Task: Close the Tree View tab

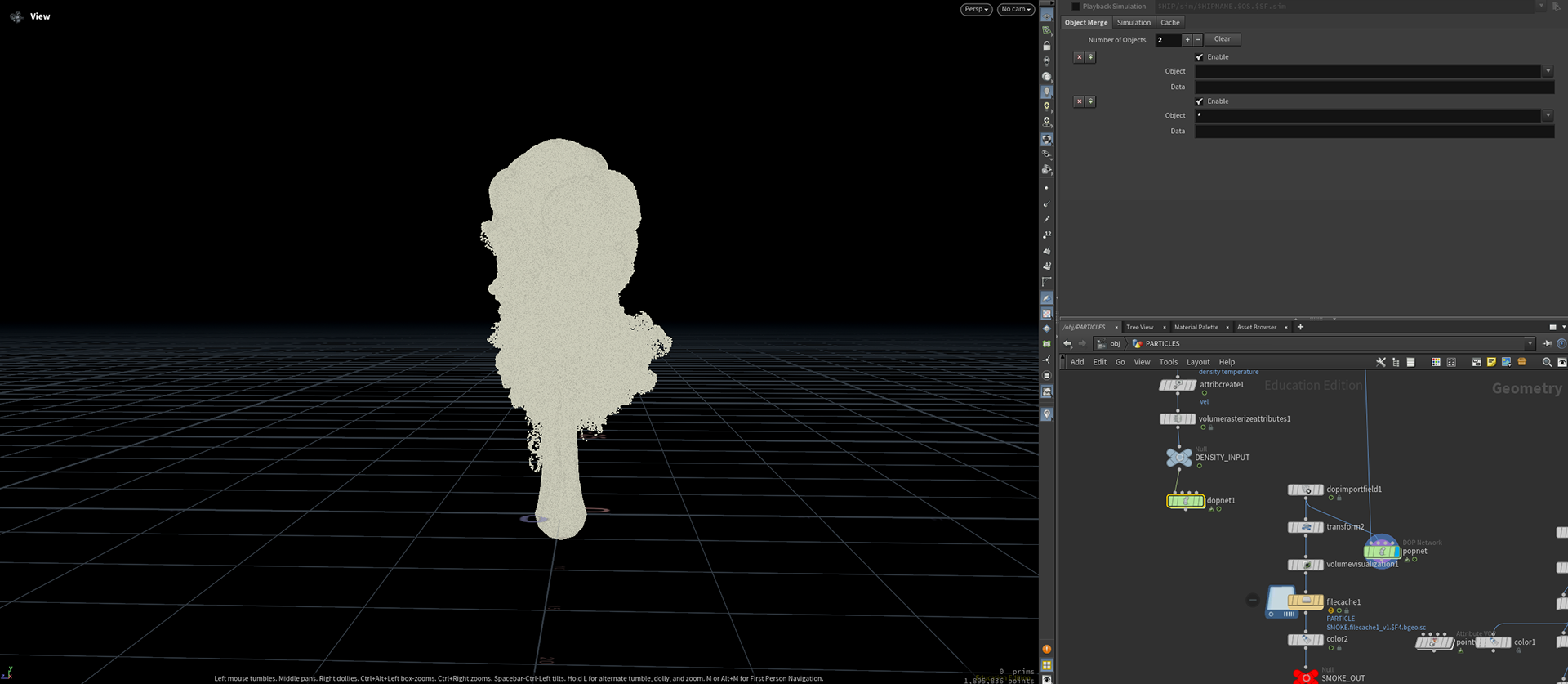Action: point(1165,327)
